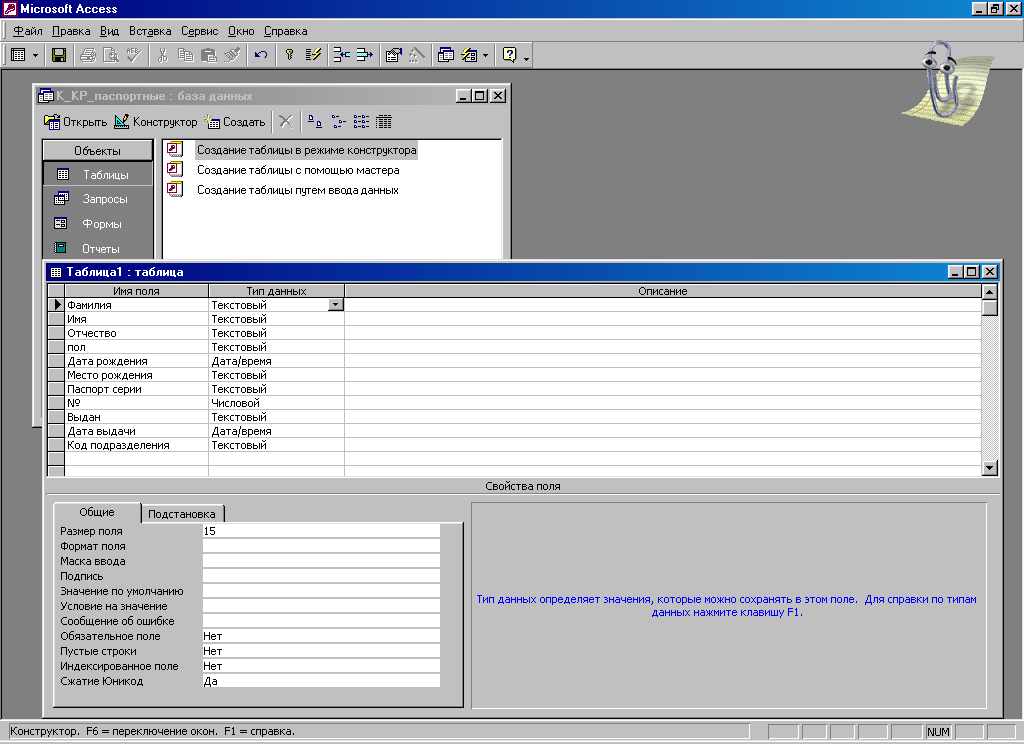
Task: Click the Print Preview icon
Action: (111, 56)
